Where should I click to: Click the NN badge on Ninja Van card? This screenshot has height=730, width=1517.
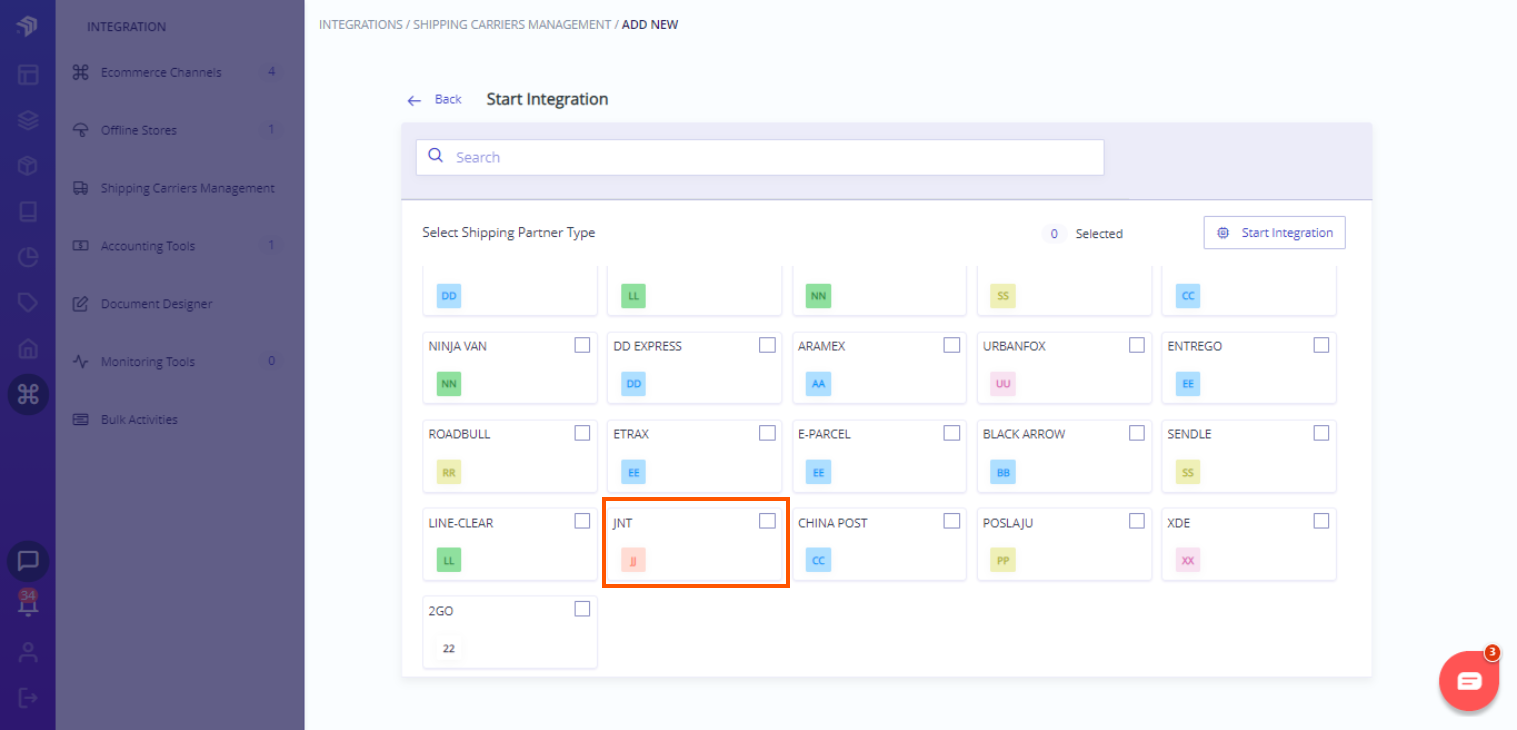point(449,383)
